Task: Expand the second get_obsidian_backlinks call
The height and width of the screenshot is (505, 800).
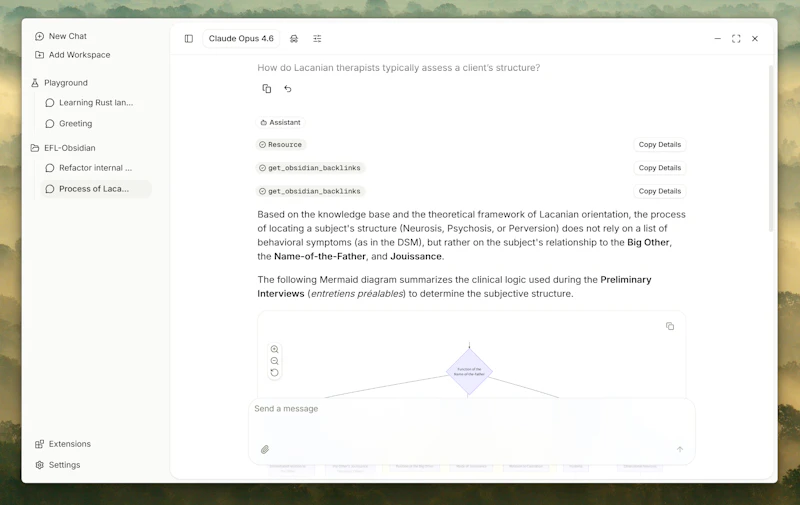Action: tap(310, 191)
